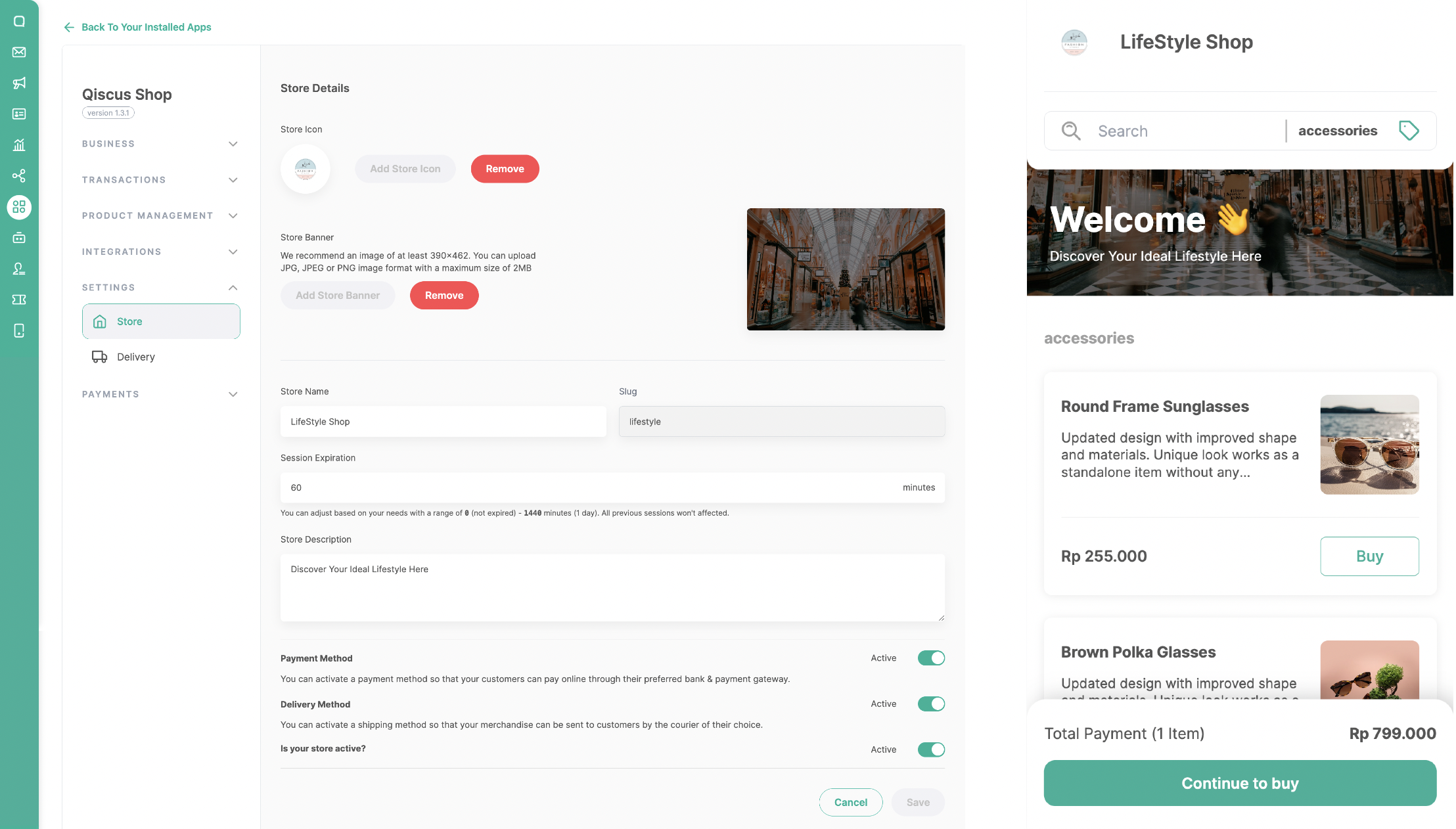Screen dimensions: 1456x829
Task: Turn off the Delivery Method toggle
Action: [931, 704]
